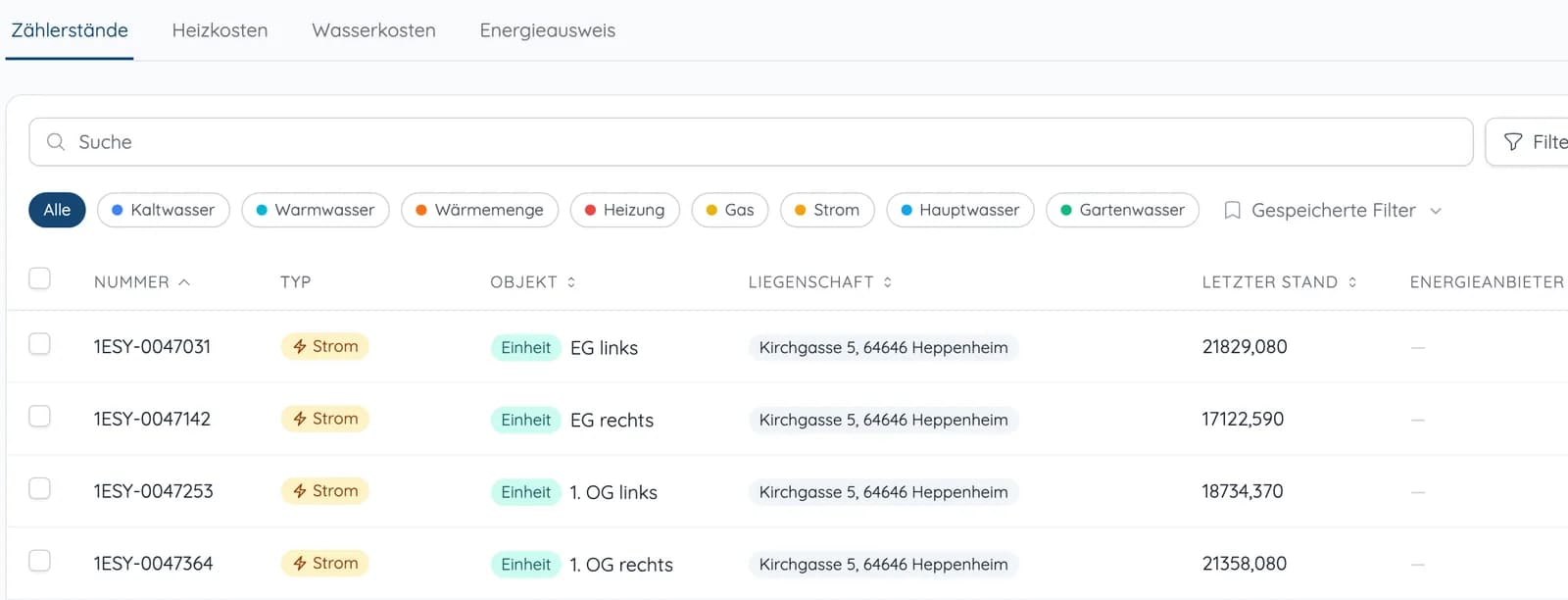Click the reading value 17122,590
Viewport: 1568px width, 600px height.
(x=1243, y=420)
